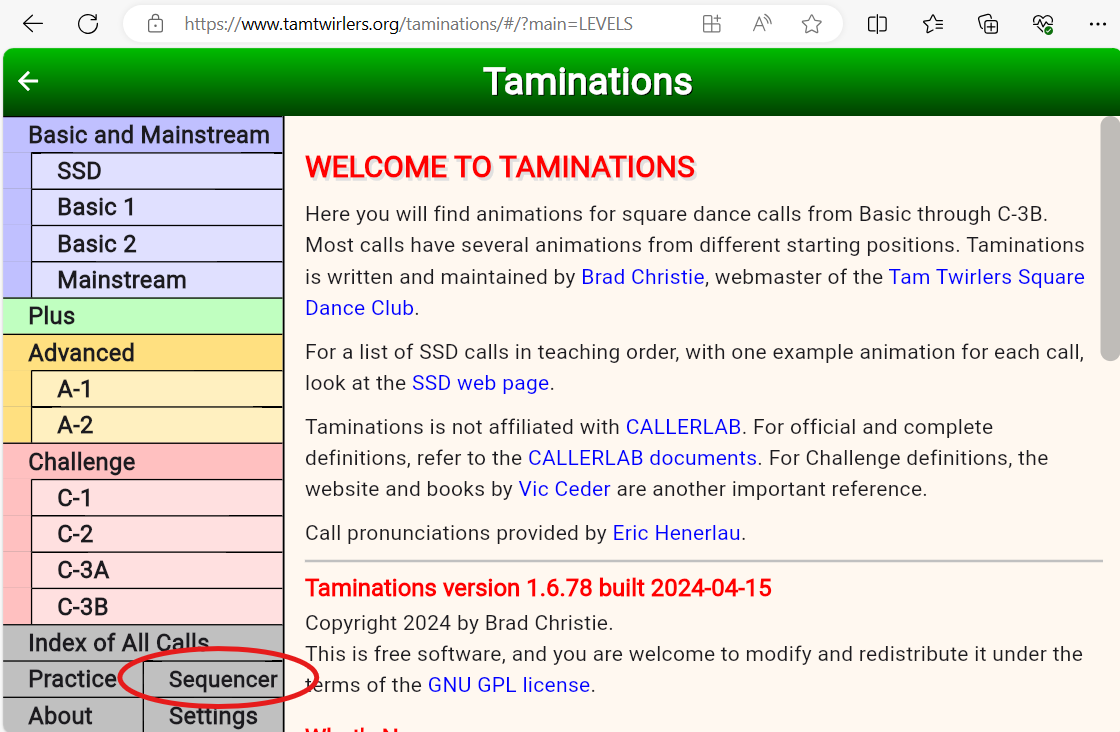Select the Challenge level
The height and width of the screenshot is (732, 1120).
click(x=143, y=461)
